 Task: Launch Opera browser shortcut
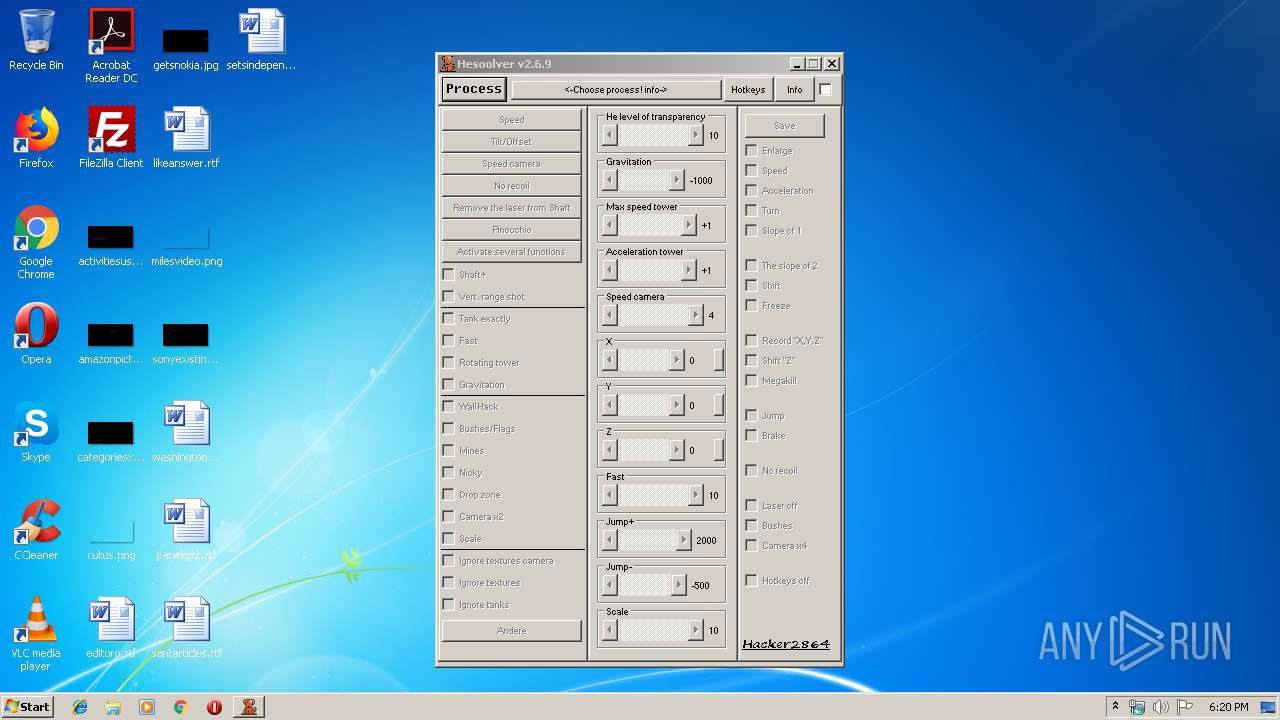pos(36,334)
